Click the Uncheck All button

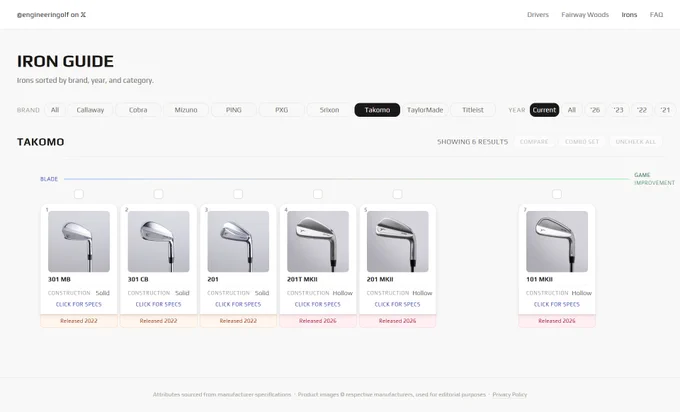(x=635, y=142)
